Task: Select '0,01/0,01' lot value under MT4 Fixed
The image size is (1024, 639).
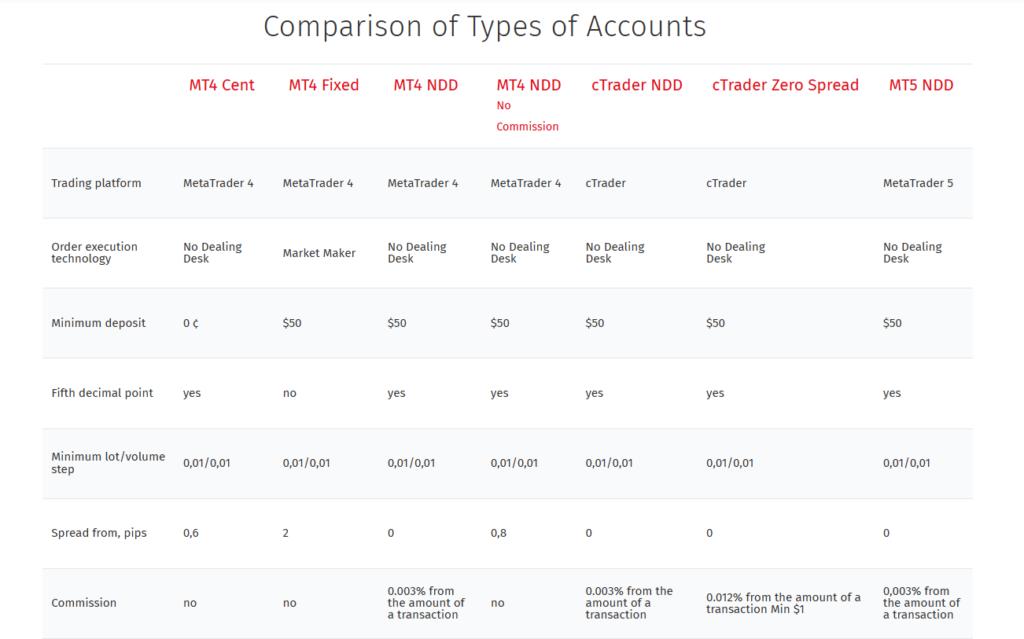Action: point(306,463)
